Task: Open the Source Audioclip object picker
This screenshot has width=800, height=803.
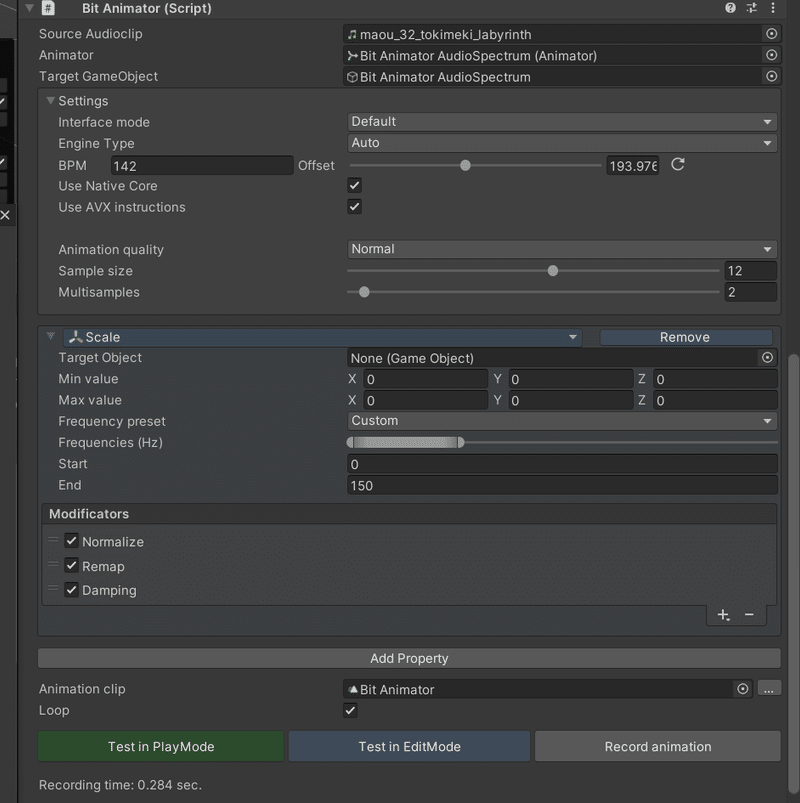Action: point(770,33)
